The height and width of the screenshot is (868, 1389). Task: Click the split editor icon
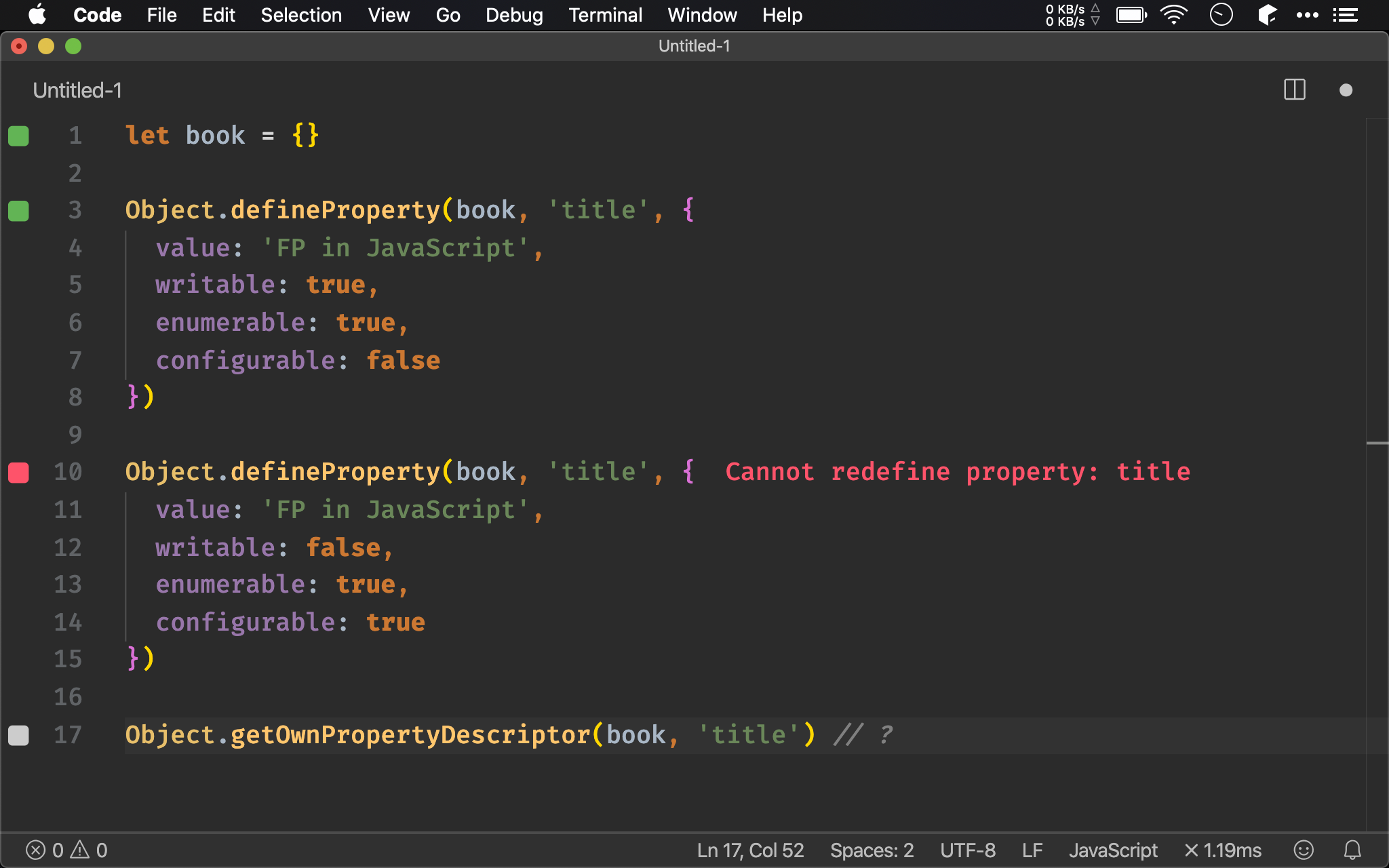[1294, 90]
